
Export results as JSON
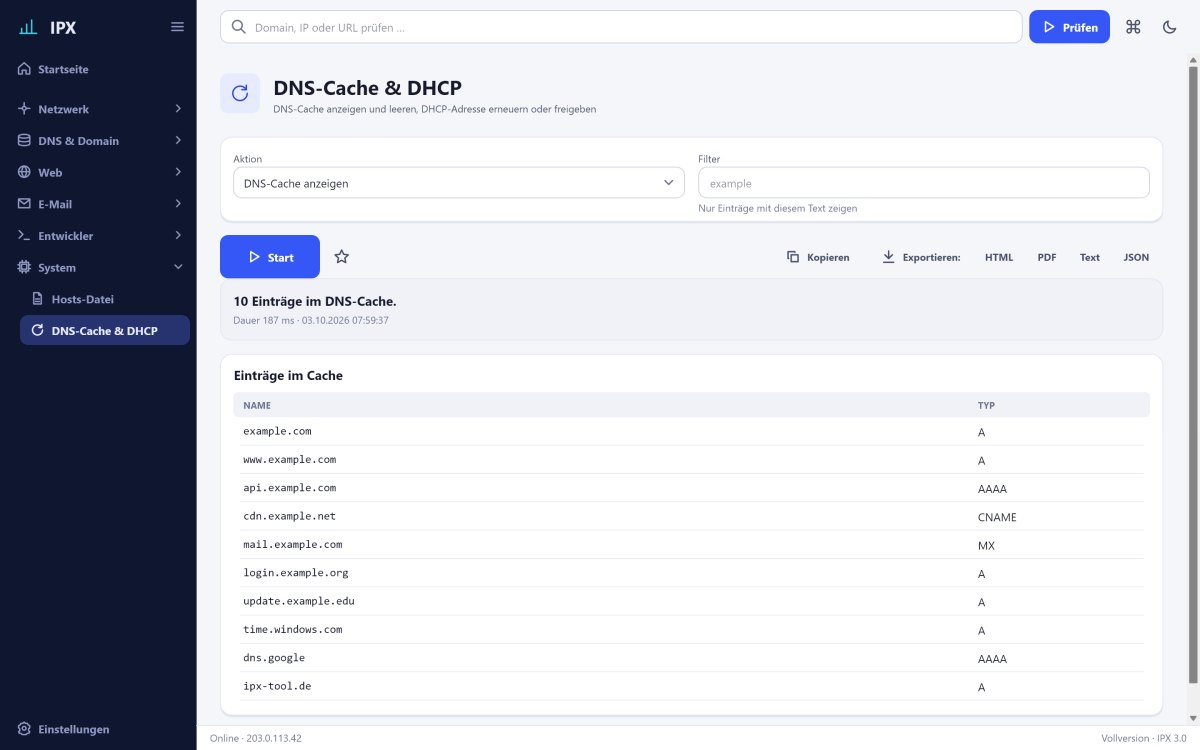1136,257
